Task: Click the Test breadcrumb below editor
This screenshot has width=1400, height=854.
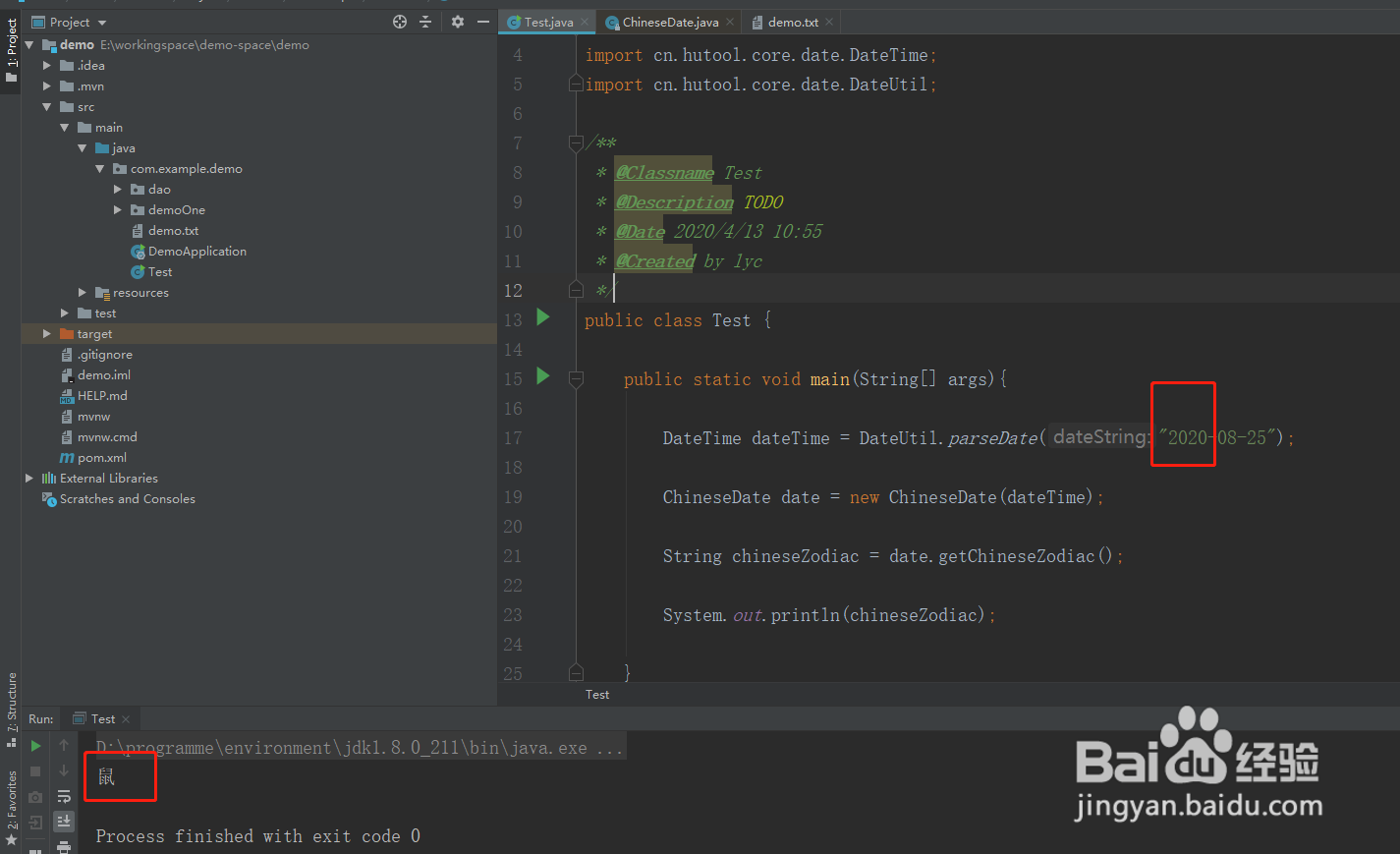Action: 597,695
